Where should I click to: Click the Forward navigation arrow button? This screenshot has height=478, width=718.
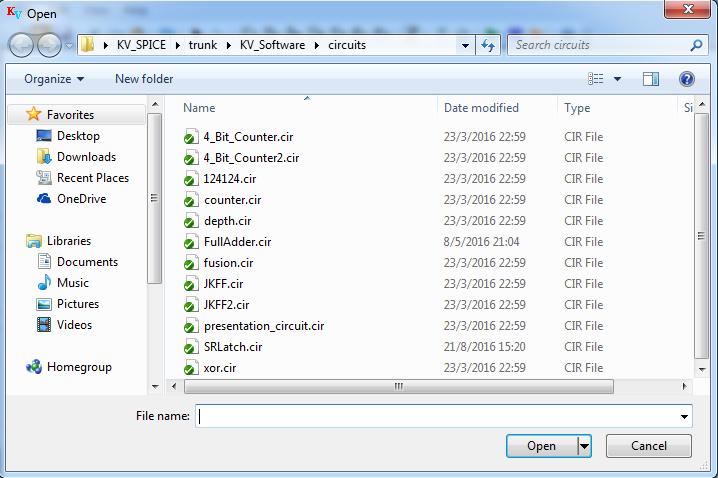coord(49,45)
